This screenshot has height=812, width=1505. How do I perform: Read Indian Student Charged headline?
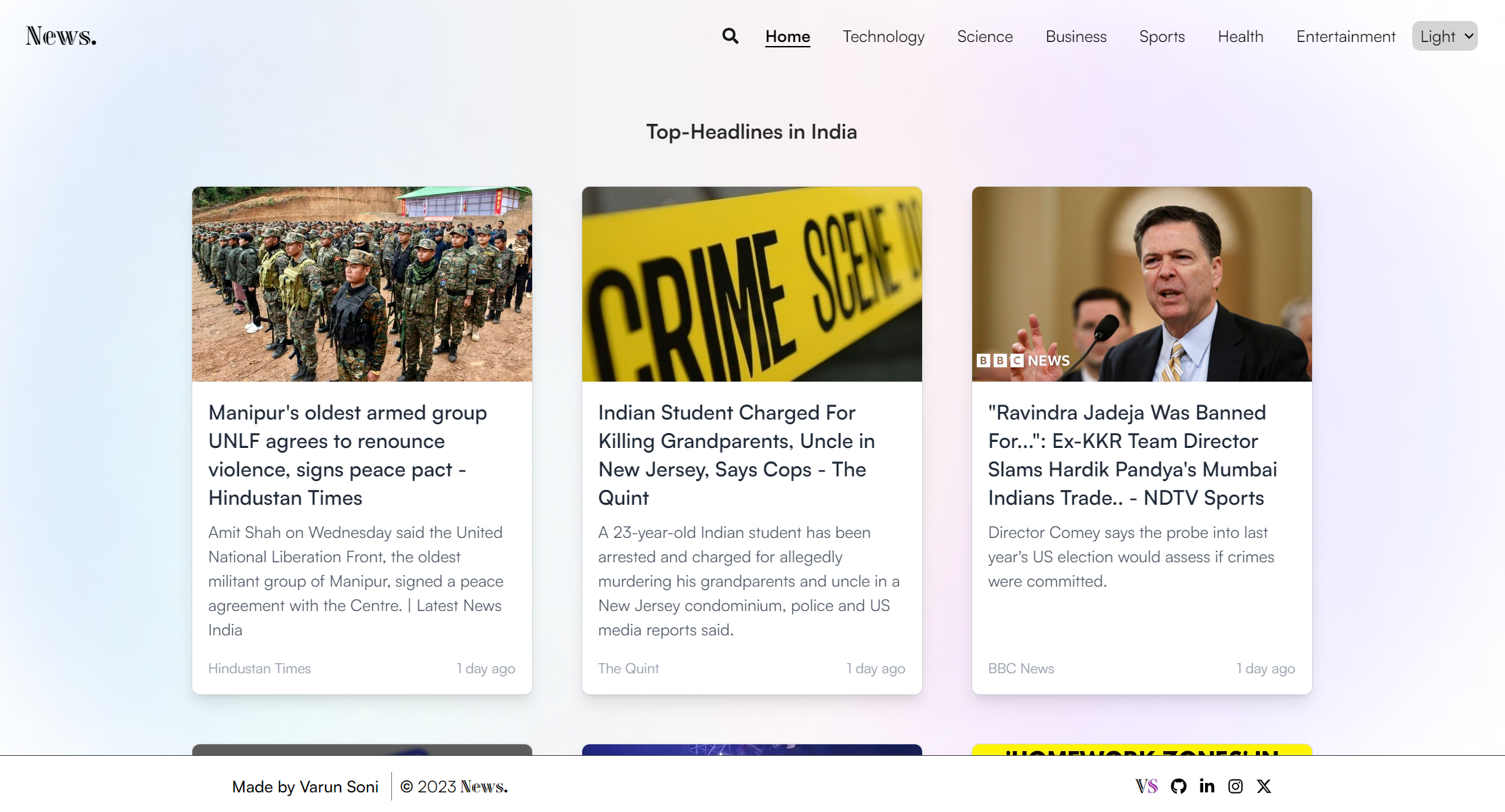(737, 455)
